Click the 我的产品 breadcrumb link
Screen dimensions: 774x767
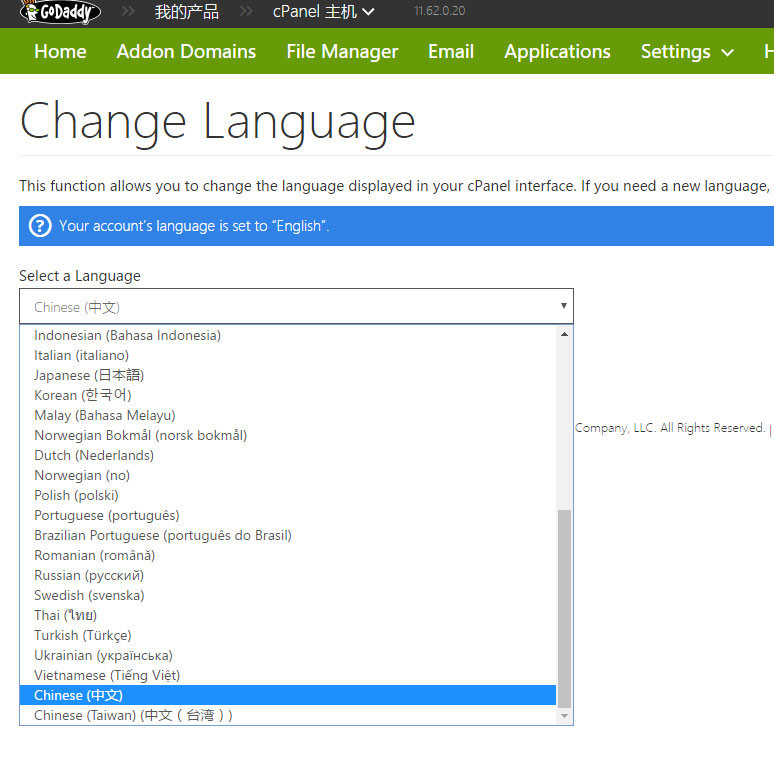click(x=187, y=11)
